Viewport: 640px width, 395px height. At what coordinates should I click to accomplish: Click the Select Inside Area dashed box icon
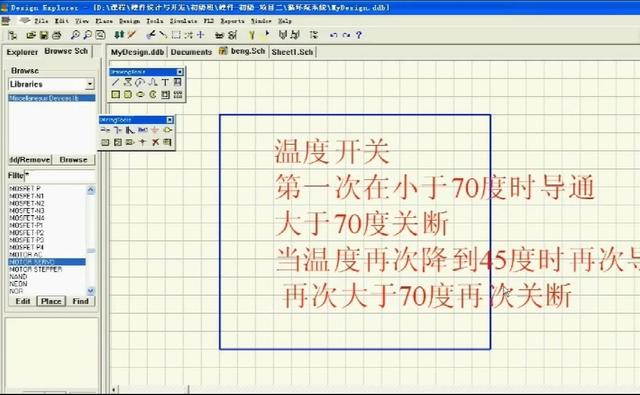tap(176, 35)
